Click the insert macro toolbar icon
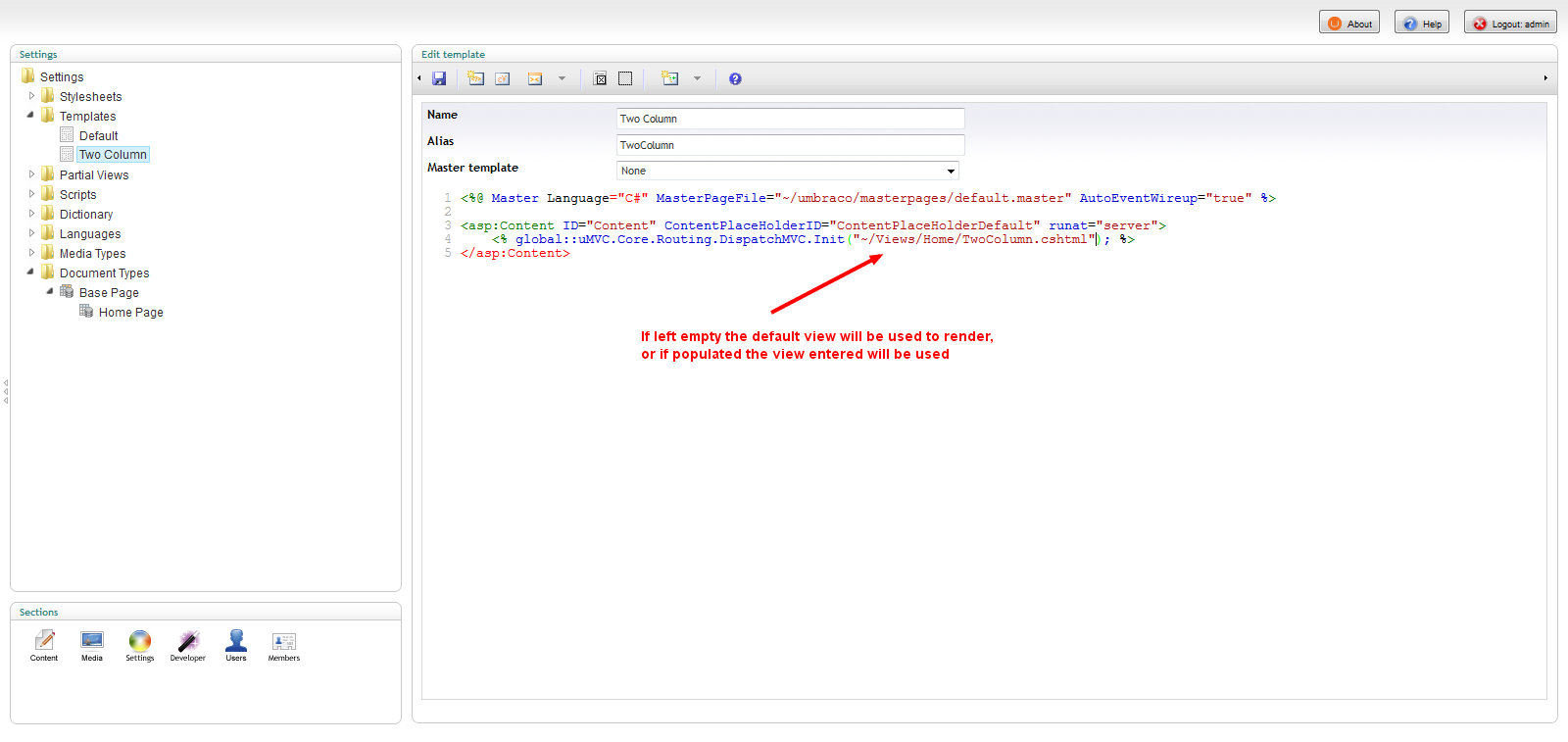1568x742 pixels. [535, 78]
